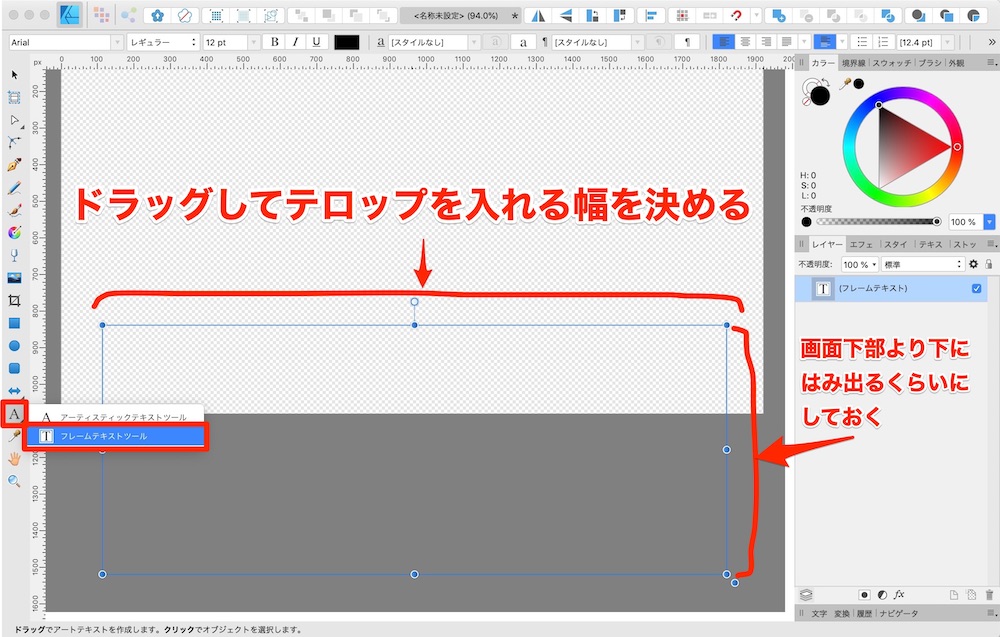The width and height of the screenshot is (1000, 637).
Task: Open the 12.4 pt leading dropdown
Action: click(948, 42)
